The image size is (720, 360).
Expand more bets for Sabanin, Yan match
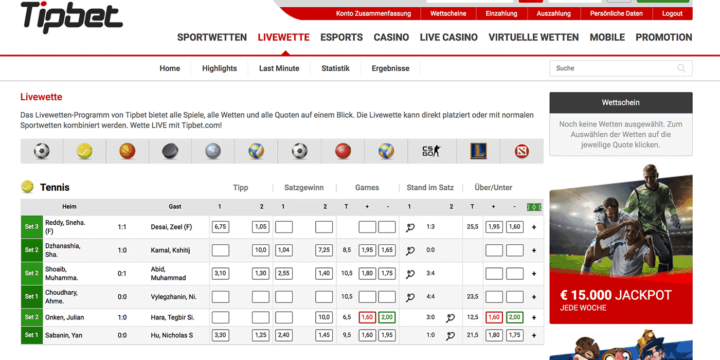tap(534, 336)
